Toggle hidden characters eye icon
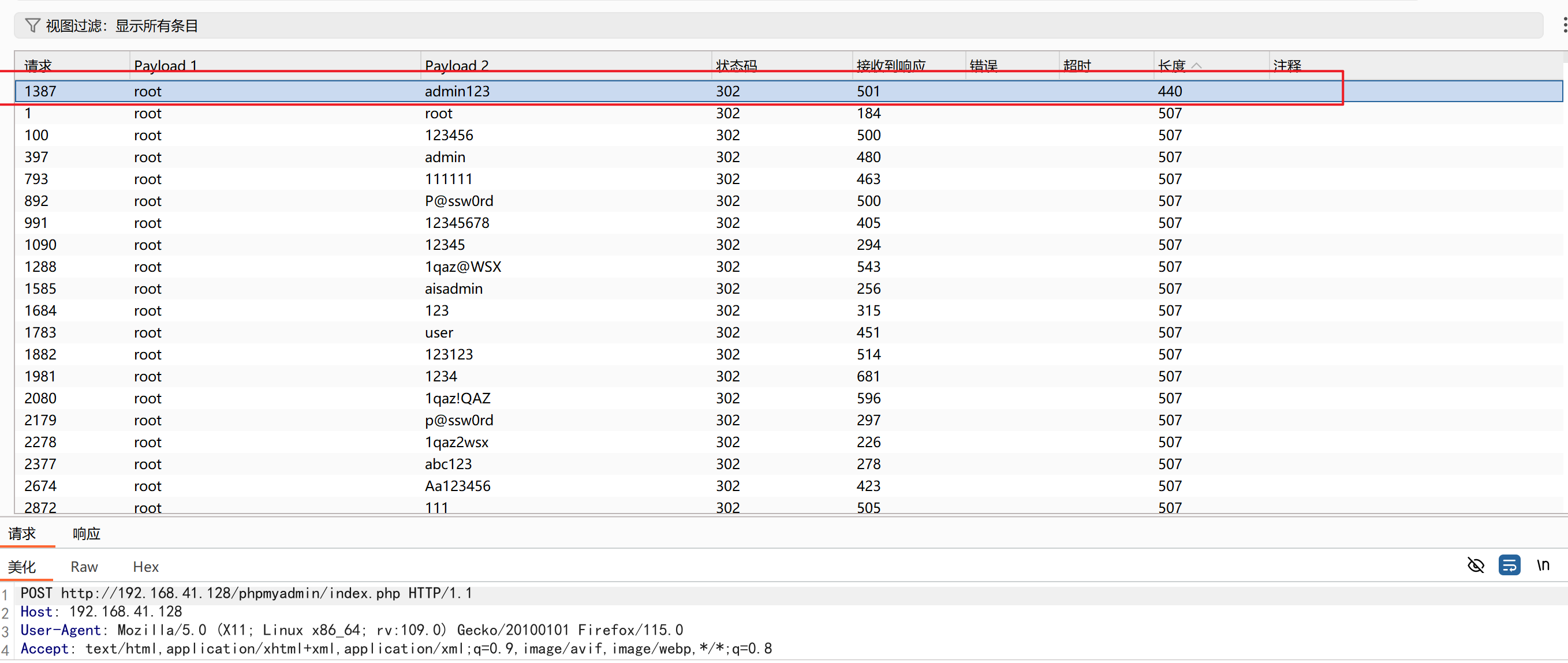1568x663 pixels. pyautogui.click(x=1476, y=565)
